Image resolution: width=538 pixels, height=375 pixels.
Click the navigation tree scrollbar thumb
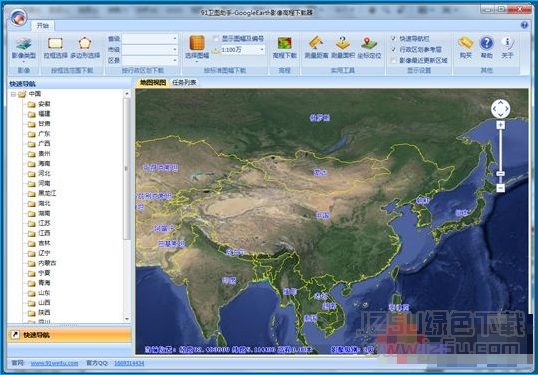pyautogui.click(x=127, y=169)
